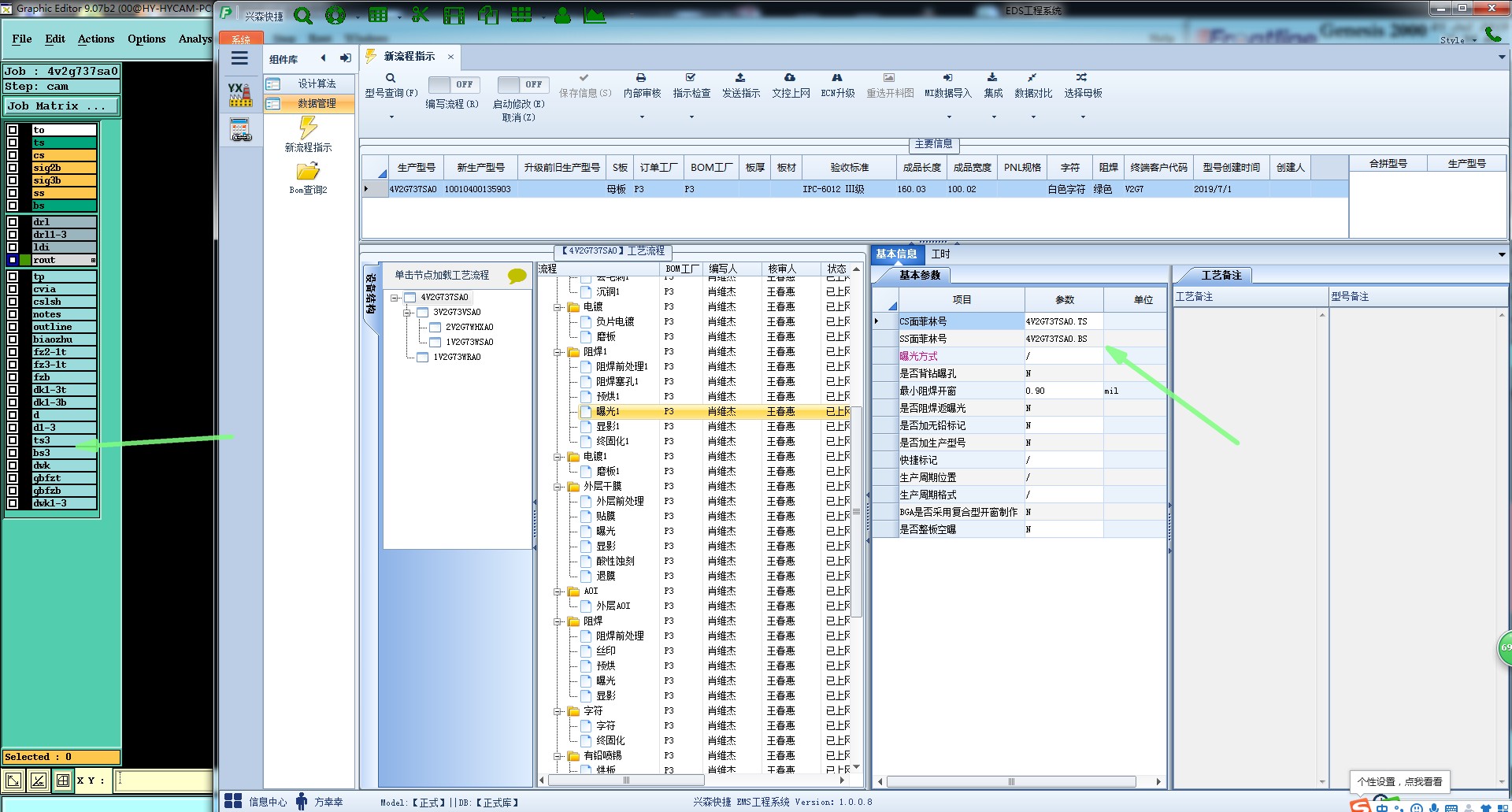The width and height of the screenshot is (1512, 812).
Task: Collapse the 4V2G737SA0 tree node
Action: pos(395,298)
